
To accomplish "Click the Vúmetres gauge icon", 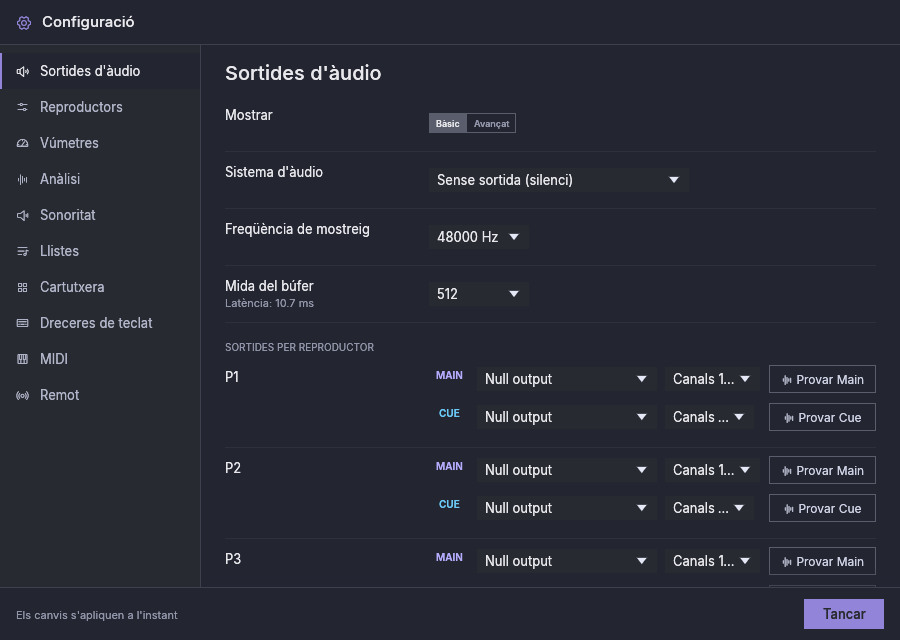I will 22,143.
